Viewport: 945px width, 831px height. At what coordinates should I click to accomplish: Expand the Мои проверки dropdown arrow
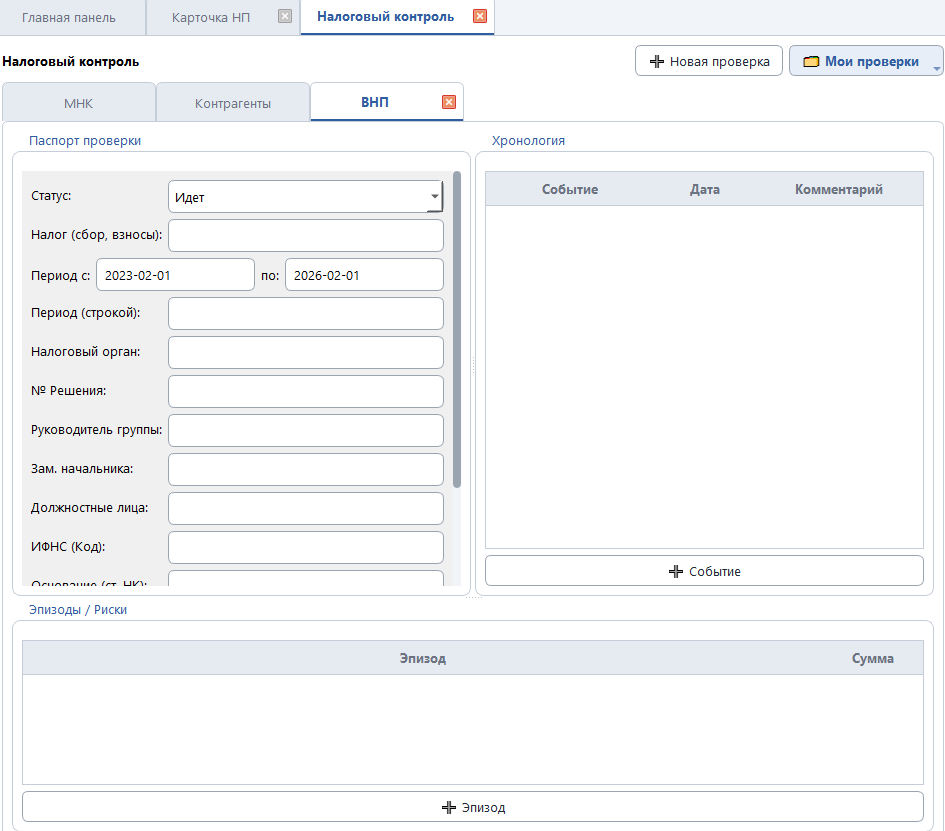click(x=937, y=68)
